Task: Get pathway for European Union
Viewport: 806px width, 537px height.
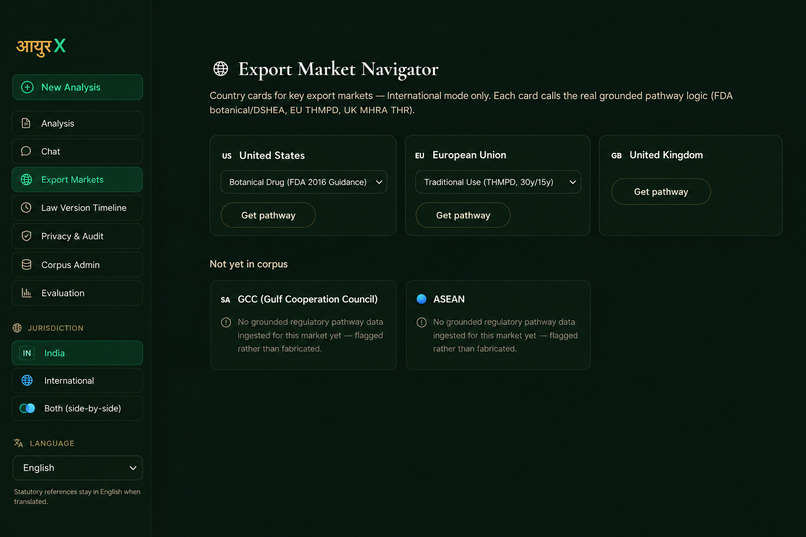Action: tap(463, 215)
